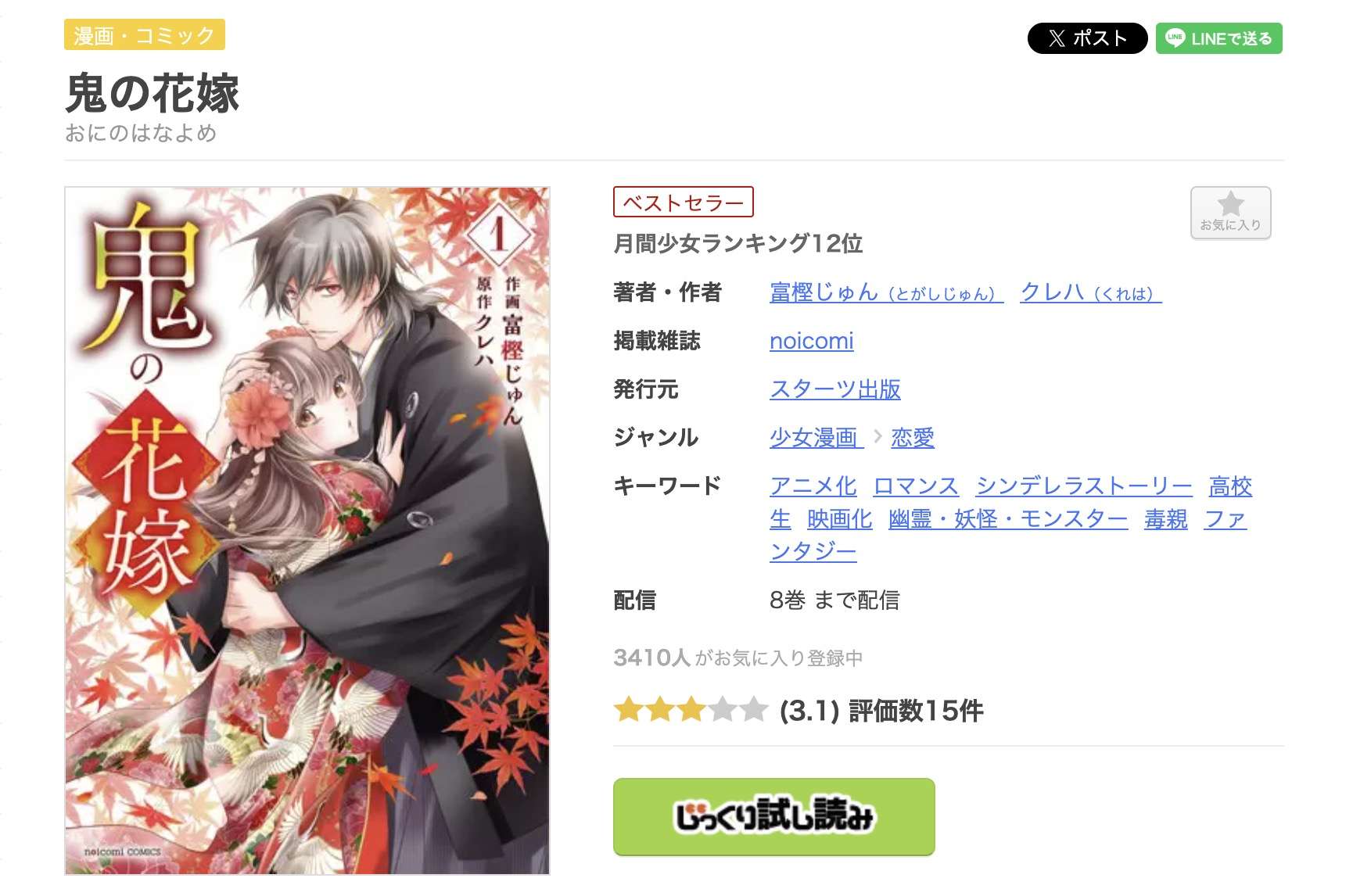Open author link クレハ
This screenshot has height=896, width=1353.
[1091, 292]
